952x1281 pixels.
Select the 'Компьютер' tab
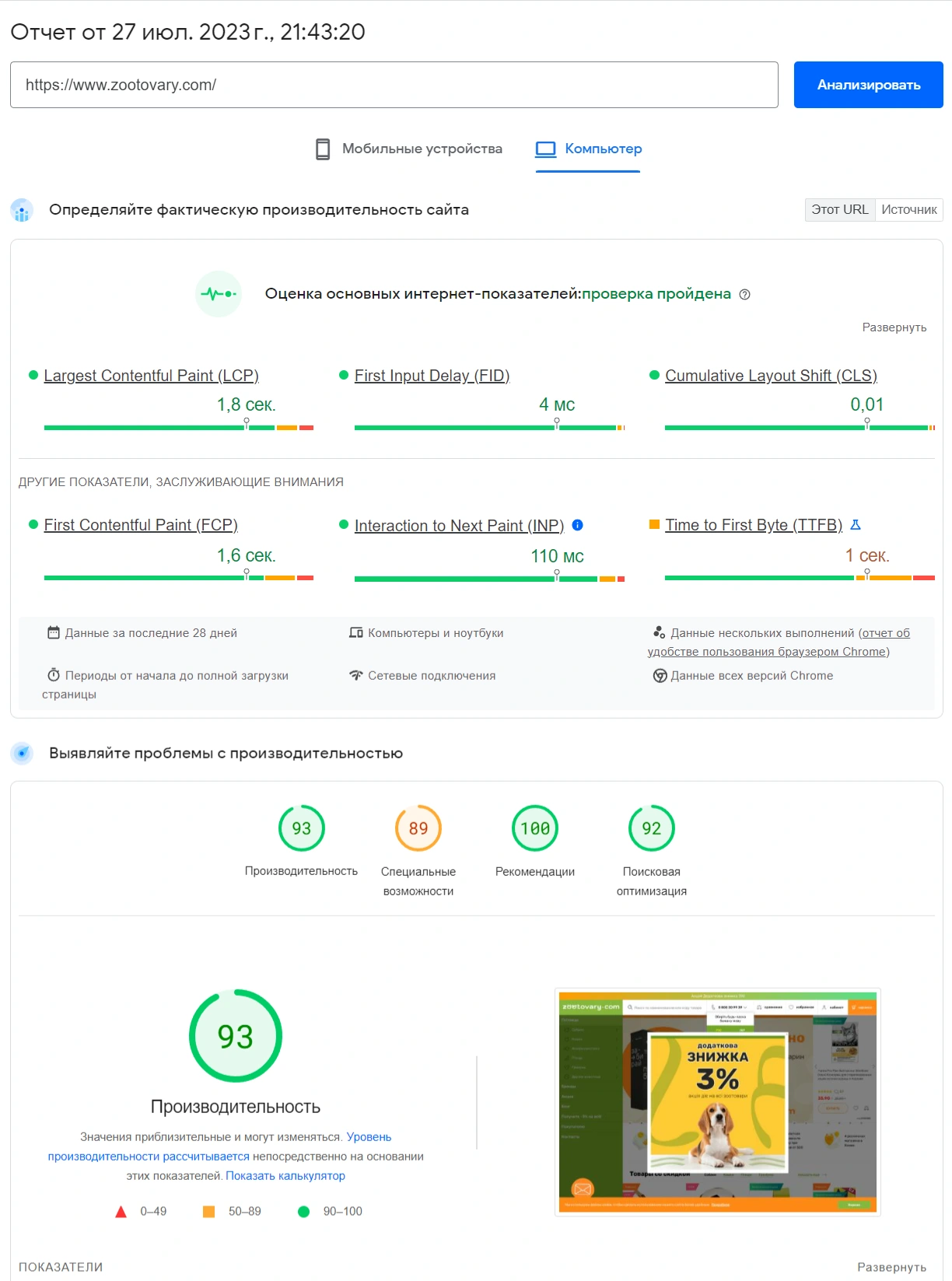pos(603,149)
